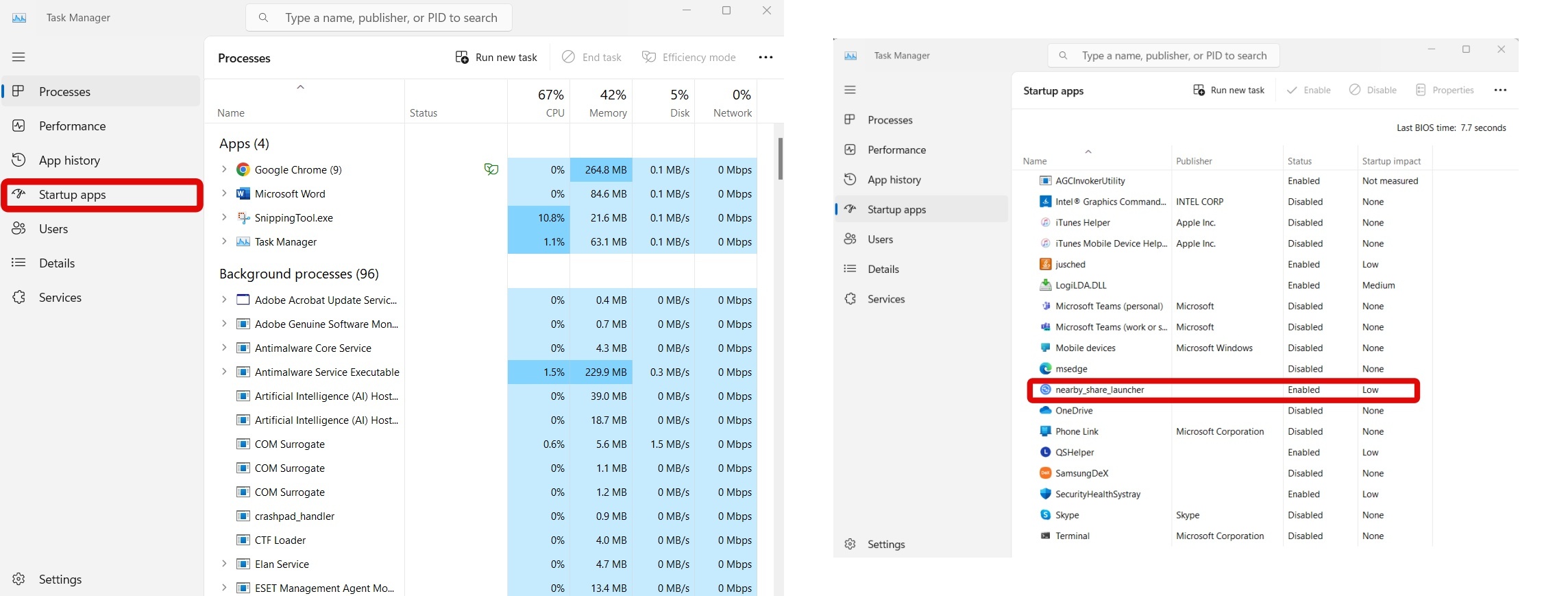This screenshot has height=596, width=1568.
Task: Open Settings in right window
Action: 922,544
